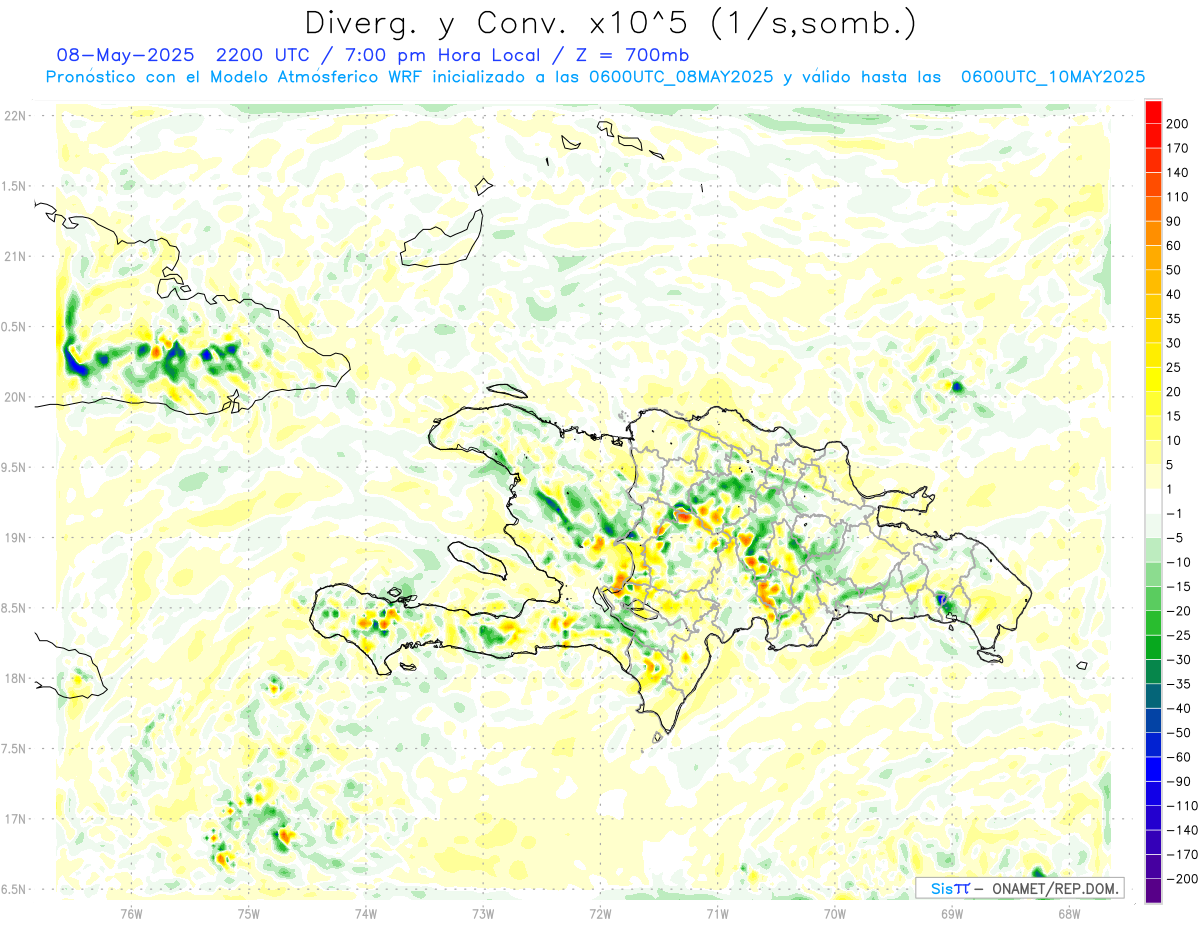Viewport: 1200px width, 927px height.
Task: Click the '0.5N' latitude label
Action: (x=14, y=327)
